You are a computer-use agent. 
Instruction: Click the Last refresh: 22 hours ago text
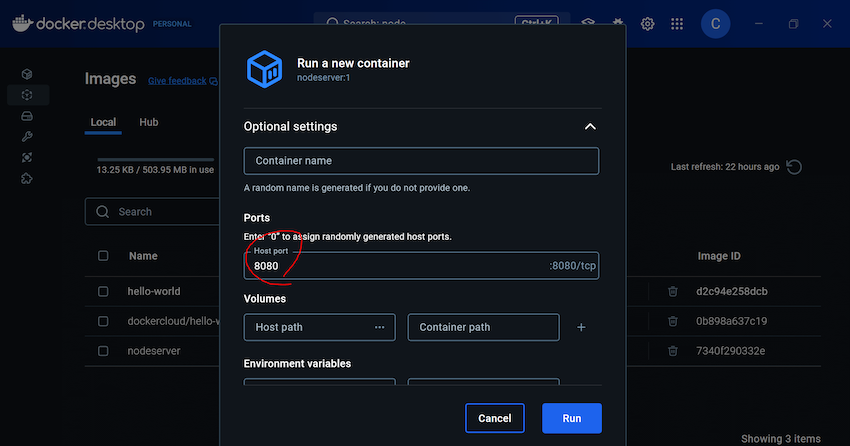point(725,167)
